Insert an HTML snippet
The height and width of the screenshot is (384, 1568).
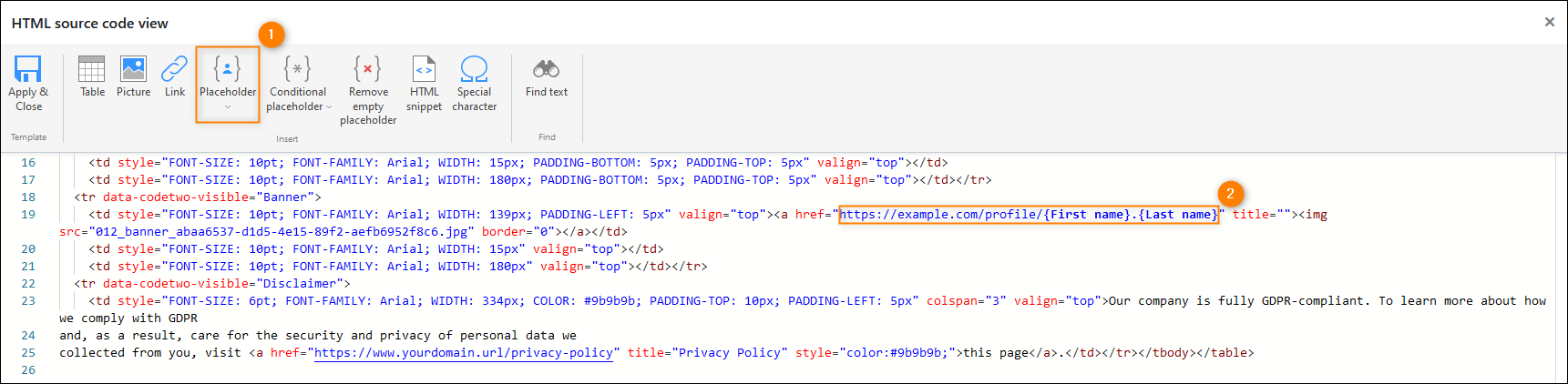[424, 69]
